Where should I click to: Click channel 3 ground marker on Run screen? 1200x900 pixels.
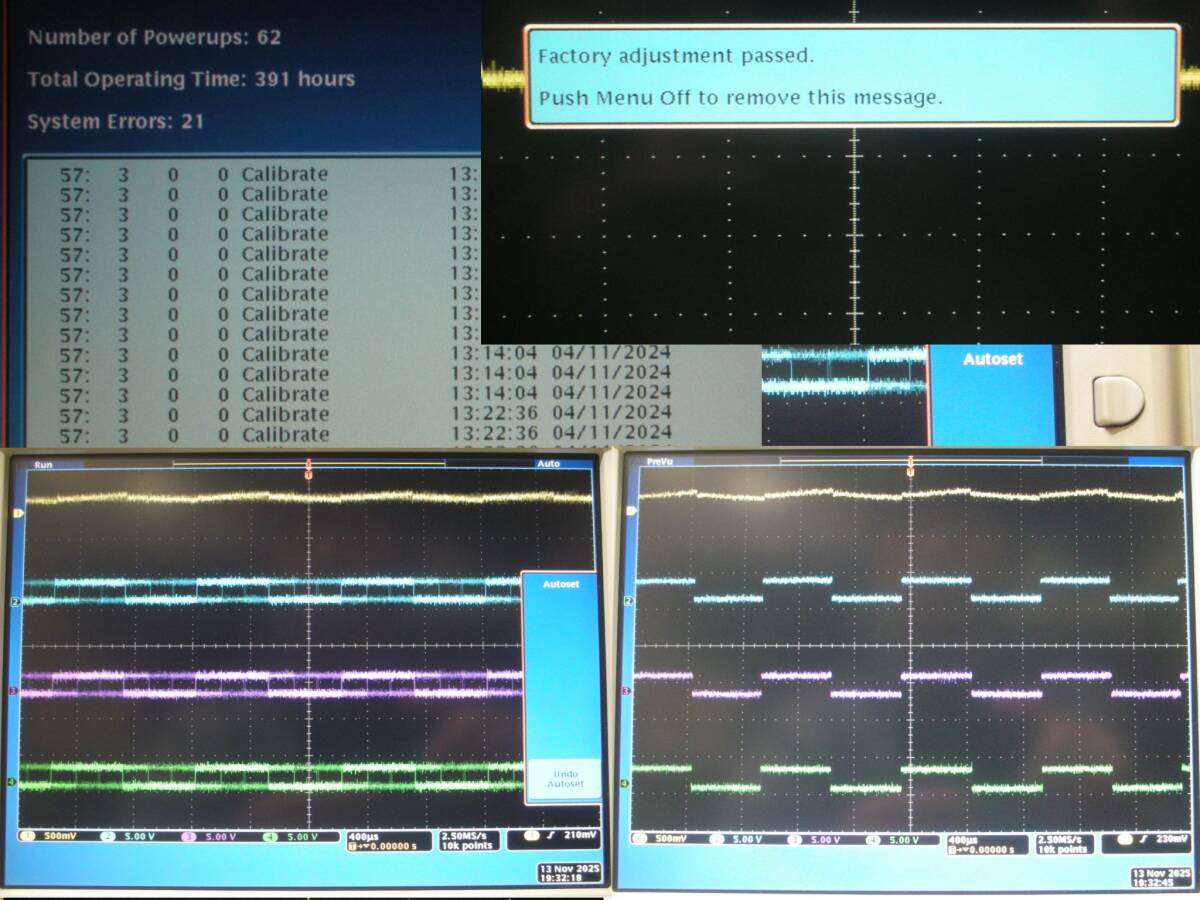[15, 690]
